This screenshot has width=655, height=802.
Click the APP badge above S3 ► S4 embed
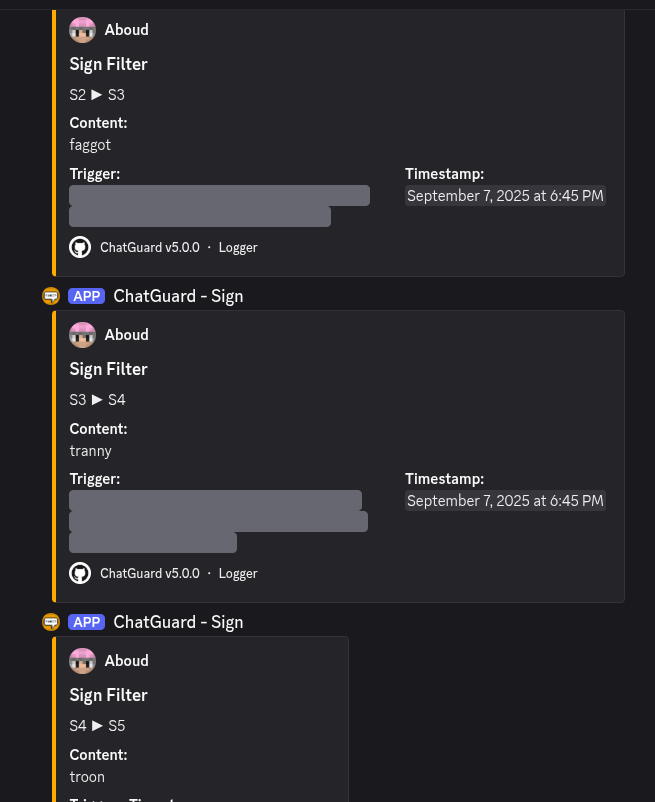click(x=86, y=296)
